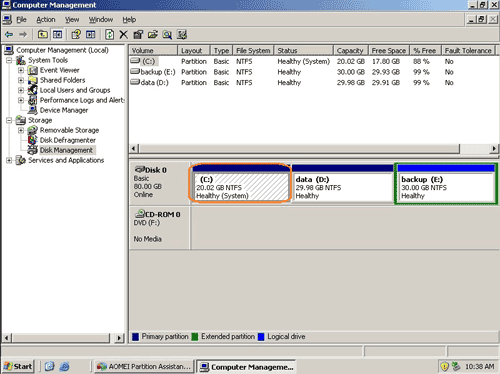Sort by the Capacity column header

click(x=350, y=51)
